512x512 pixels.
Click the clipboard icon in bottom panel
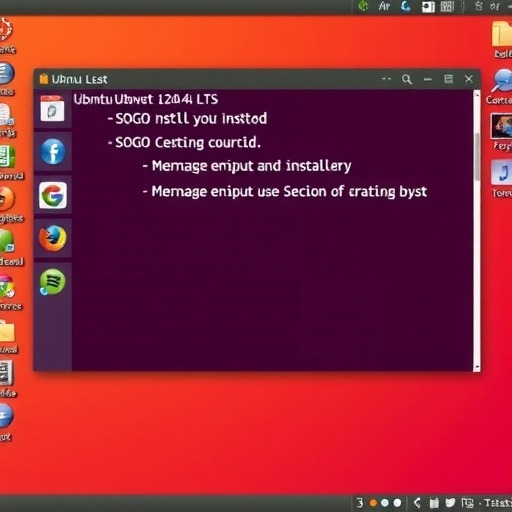[434, 503]
